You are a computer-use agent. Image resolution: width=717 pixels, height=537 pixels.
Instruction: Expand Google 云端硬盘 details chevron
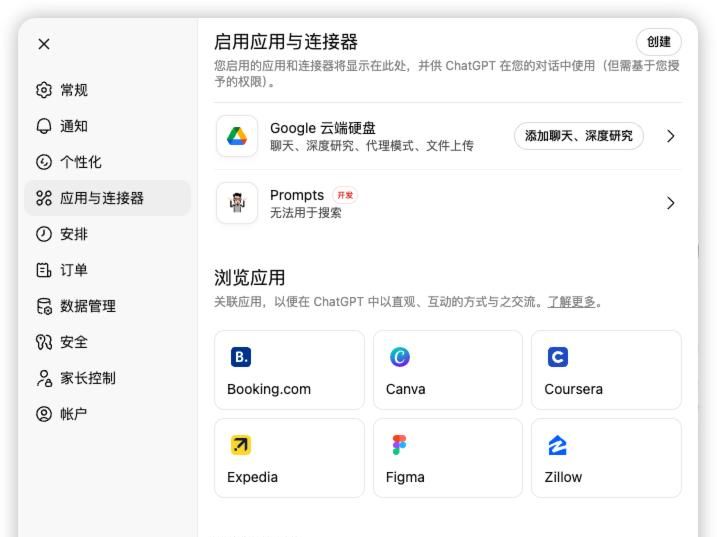click(x=670, y=136)
